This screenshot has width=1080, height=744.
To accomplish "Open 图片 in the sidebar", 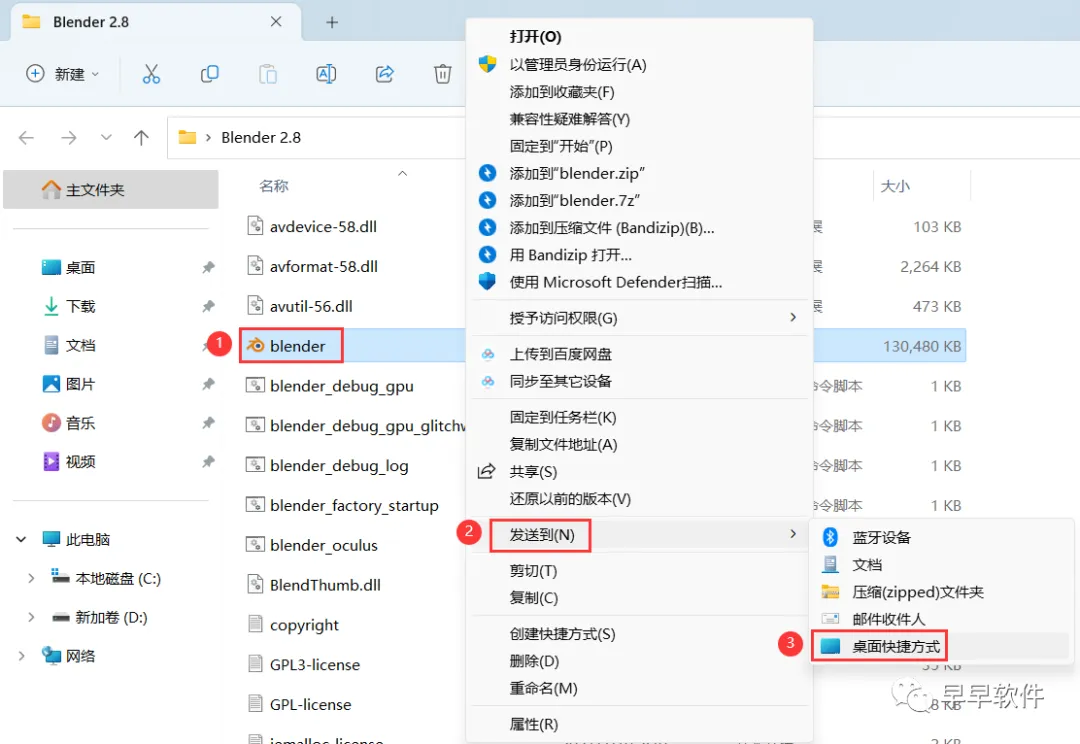I will point(80,384).
